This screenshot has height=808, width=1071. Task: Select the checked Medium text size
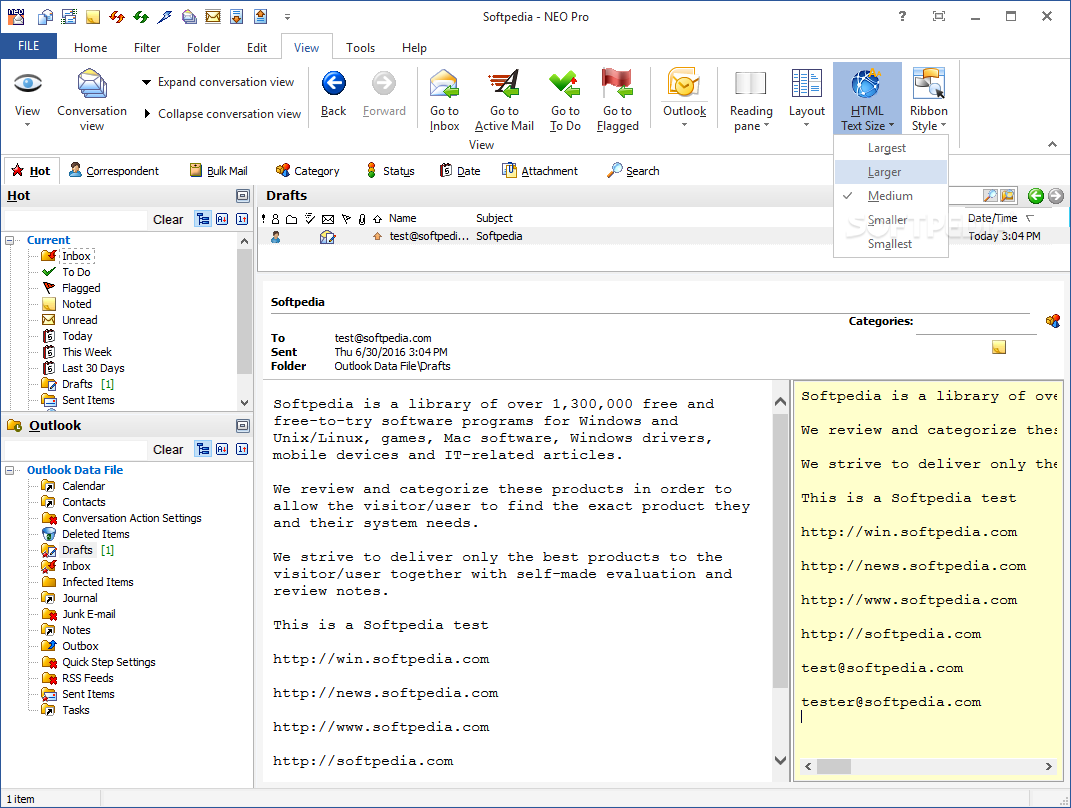point(891,196)
